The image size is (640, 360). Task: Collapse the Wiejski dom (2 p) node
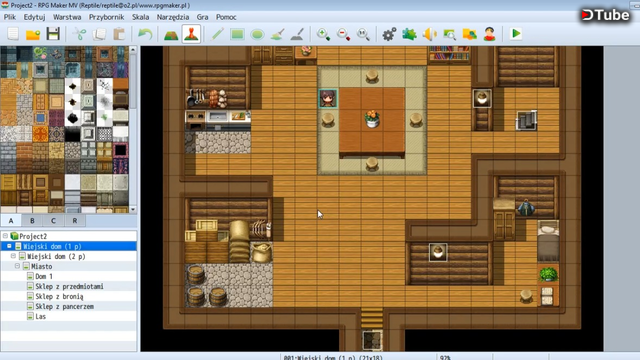pos(13,256)
